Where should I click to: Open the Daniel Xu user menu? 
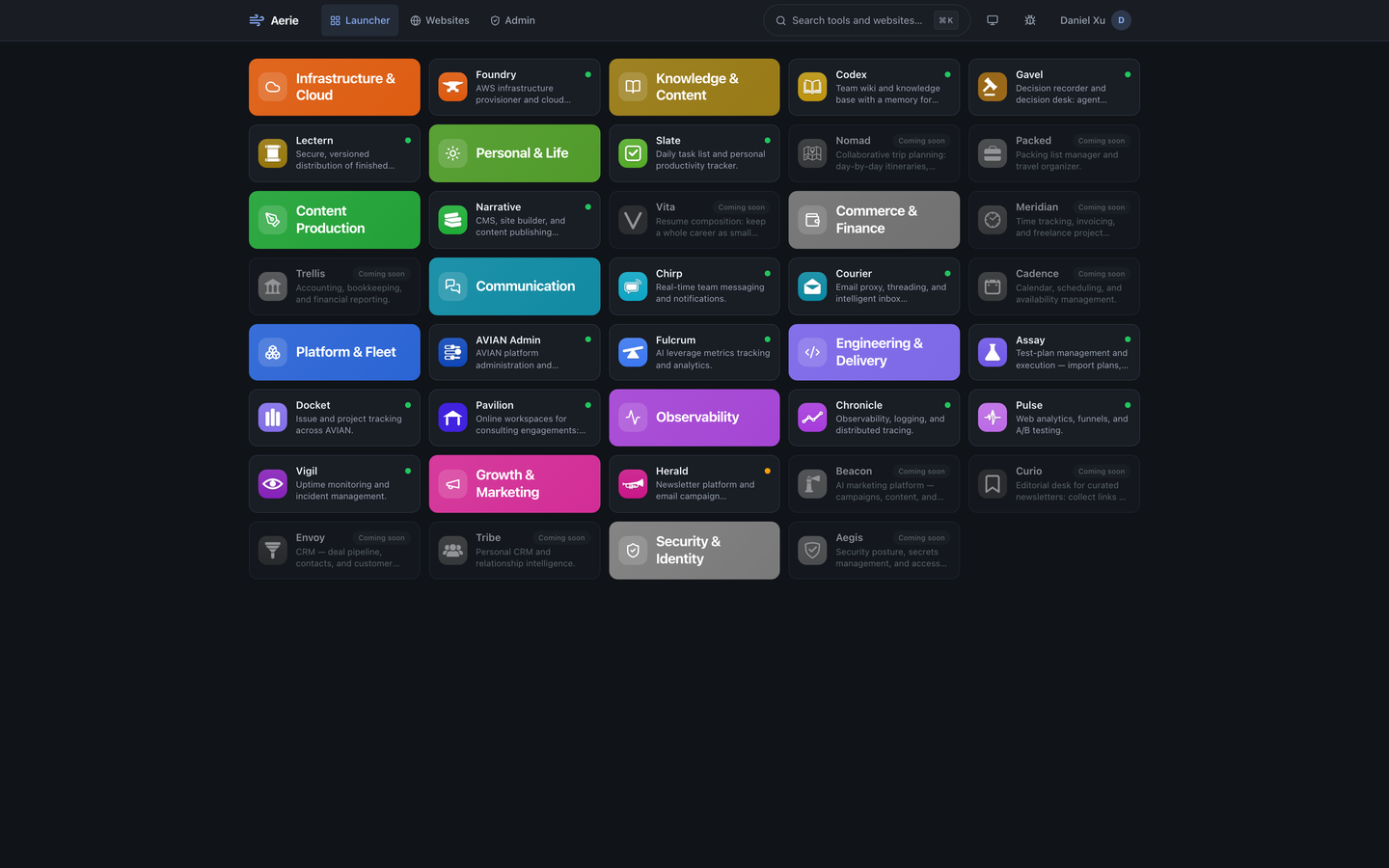1095,20
